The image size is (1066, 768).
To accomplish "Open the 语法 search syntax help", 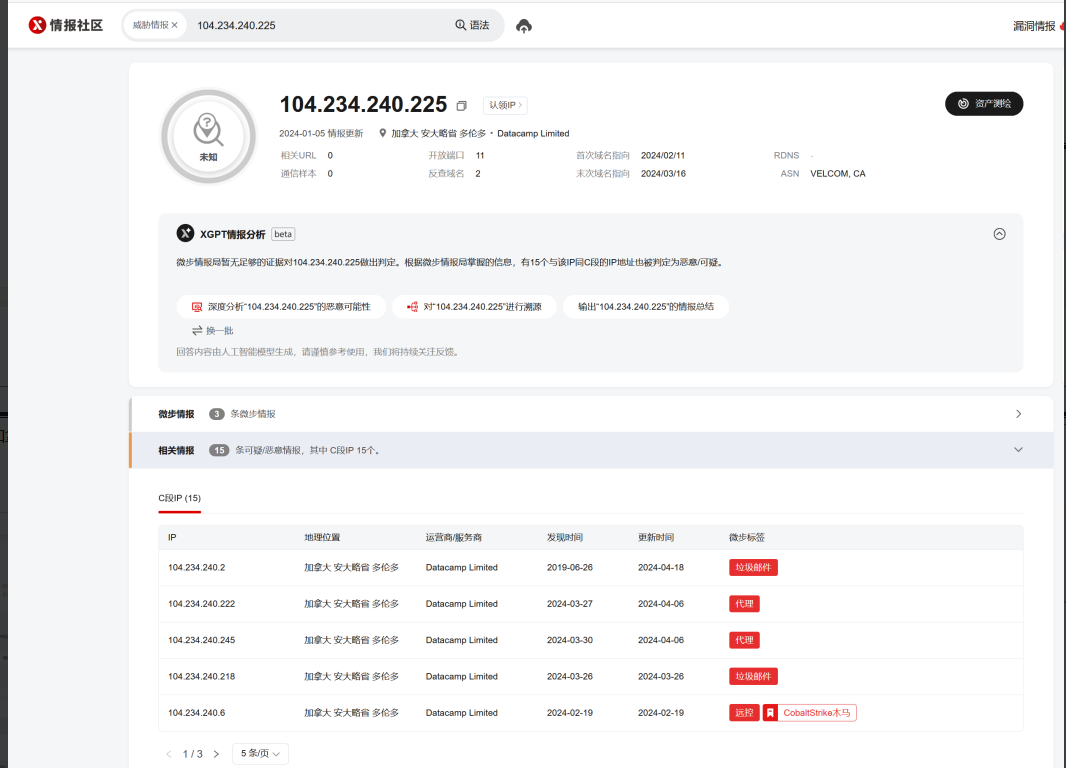I will click(472, 25).
